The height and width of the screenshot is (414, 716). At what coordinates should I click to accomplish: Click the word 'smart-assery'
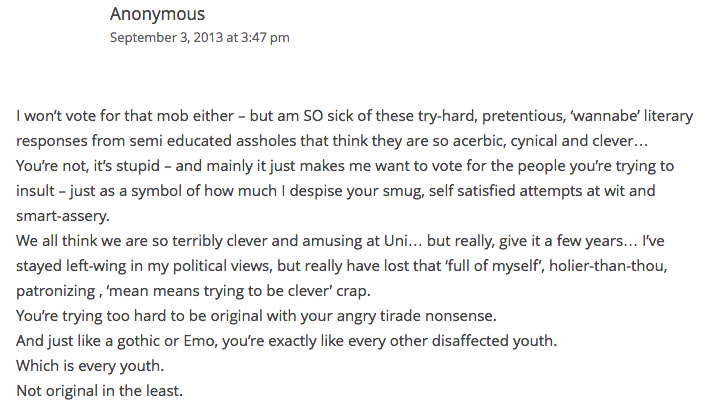point(62,216)
